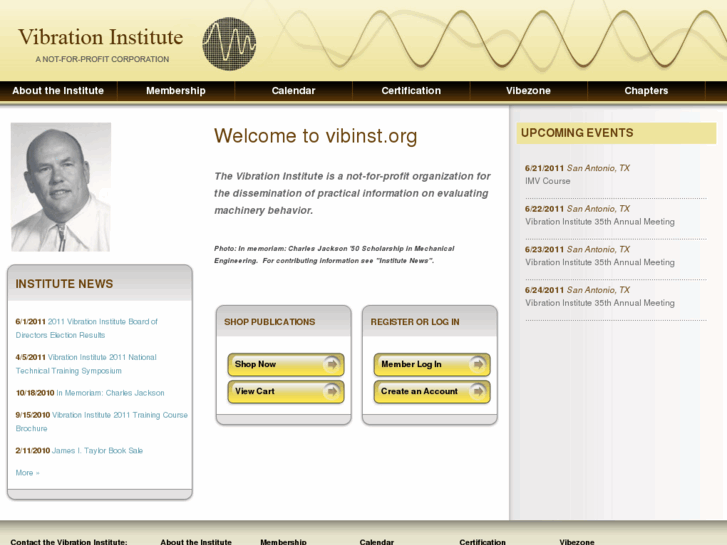Click the Vibration Institute title text
This screenshot has width=727, height=545.
pyautogui.click(x=101, y=37)
